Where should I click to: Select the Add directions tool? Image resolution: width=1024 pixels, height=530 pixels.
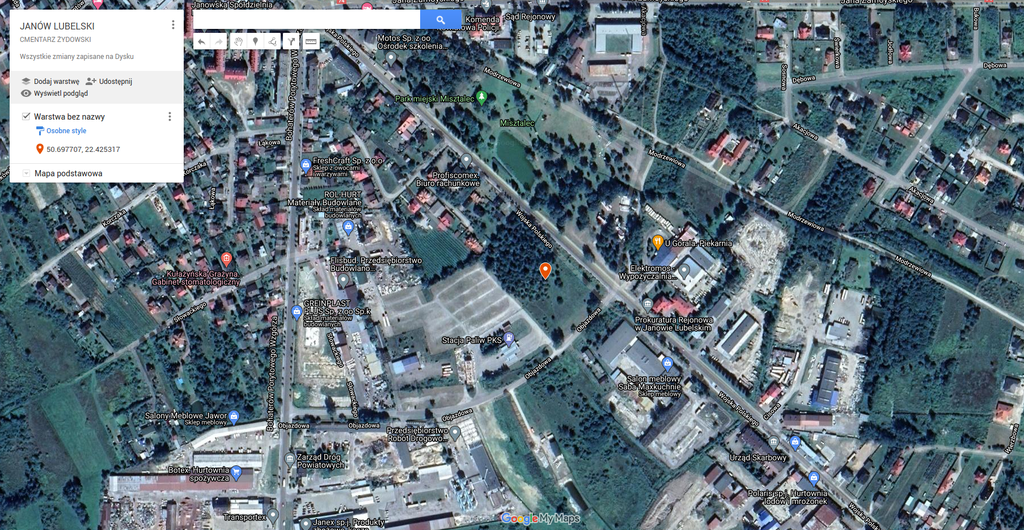(x=292, y=41)
